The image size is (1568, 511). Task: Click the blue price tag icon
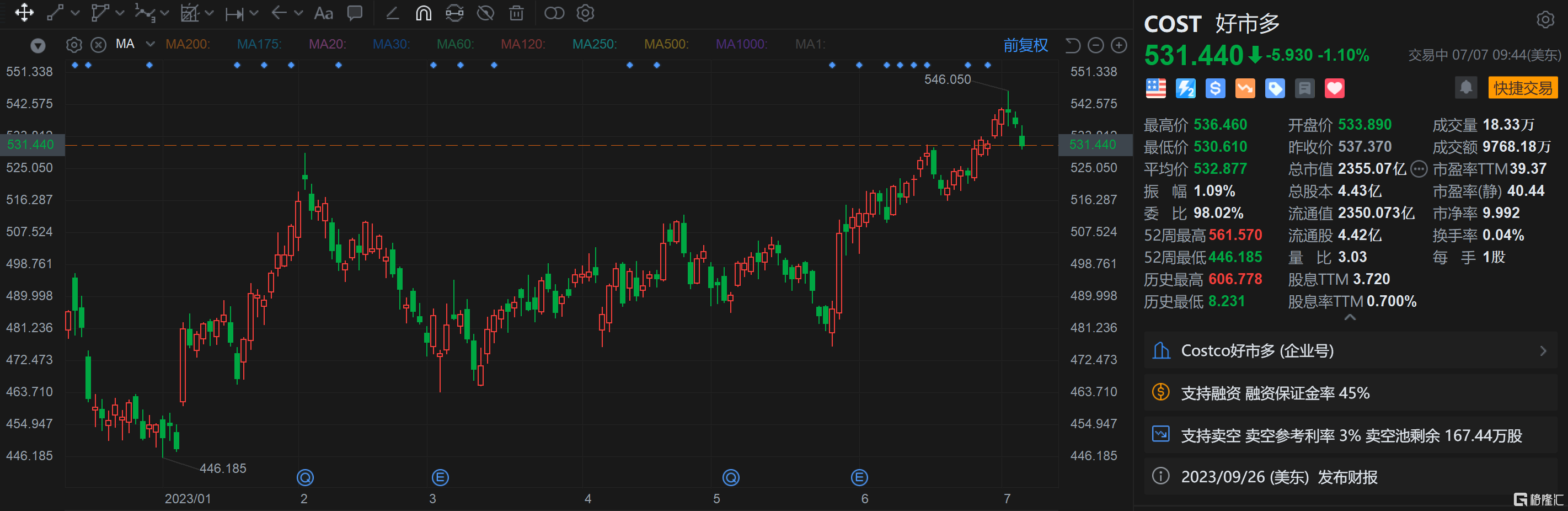[x=1275, y=88]
